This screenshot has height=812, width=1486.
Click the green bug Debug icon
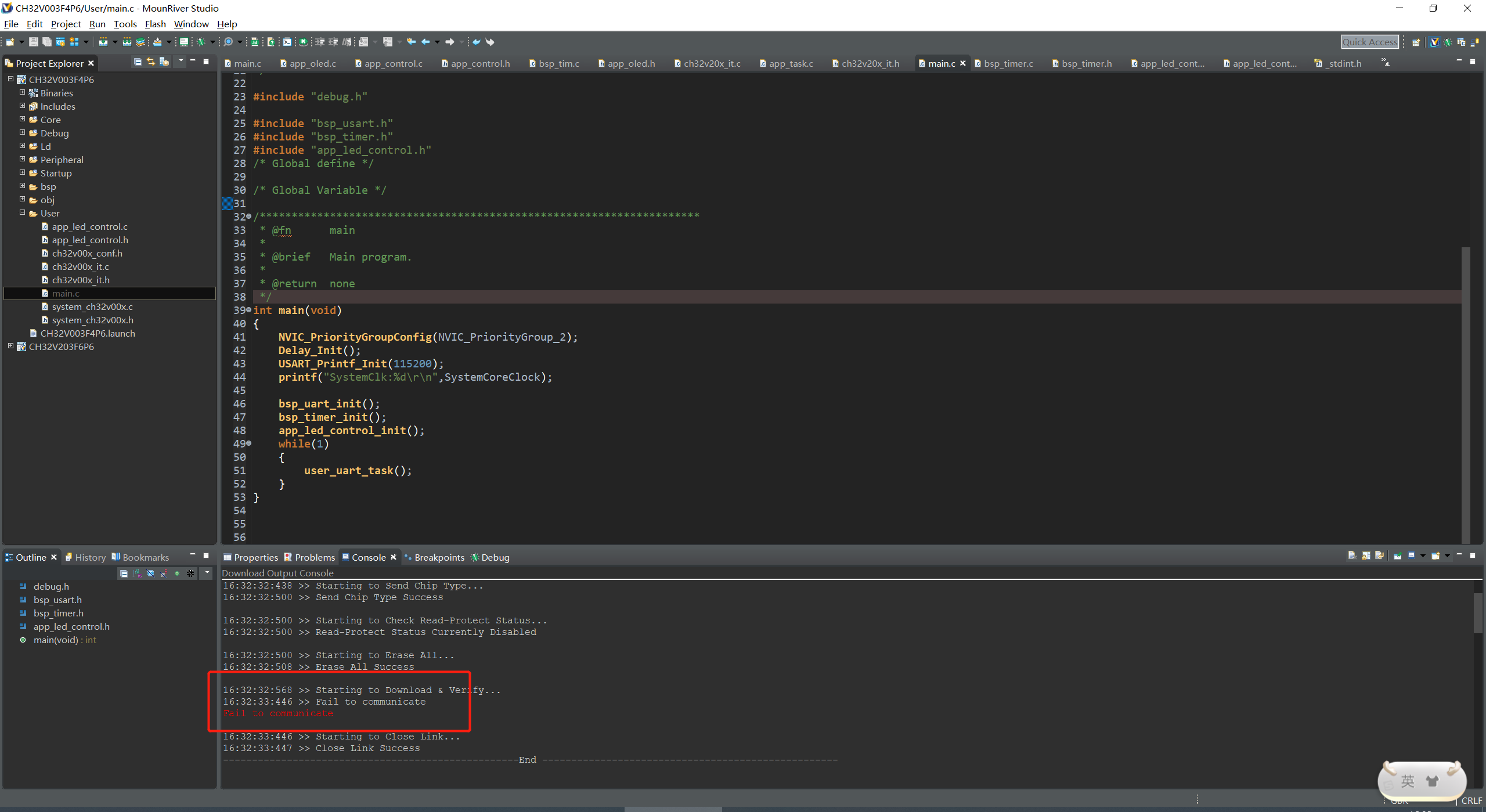(201, 42)
